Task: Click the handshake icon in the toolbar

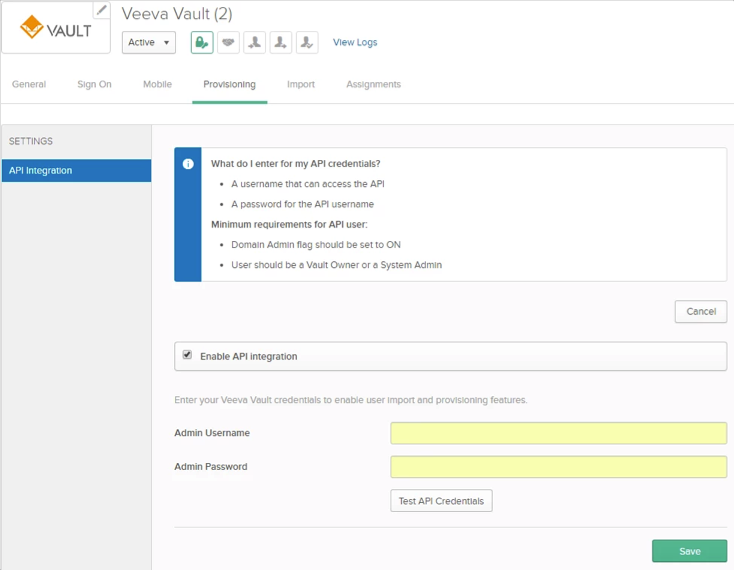Action: click(x=228, y=42)
